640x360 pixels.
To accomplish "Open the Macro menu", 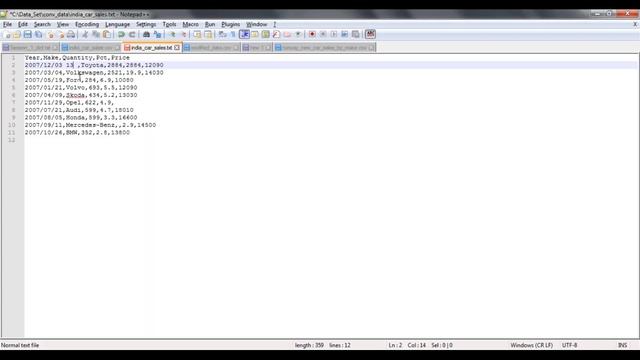I will click(x=190, y=24).
